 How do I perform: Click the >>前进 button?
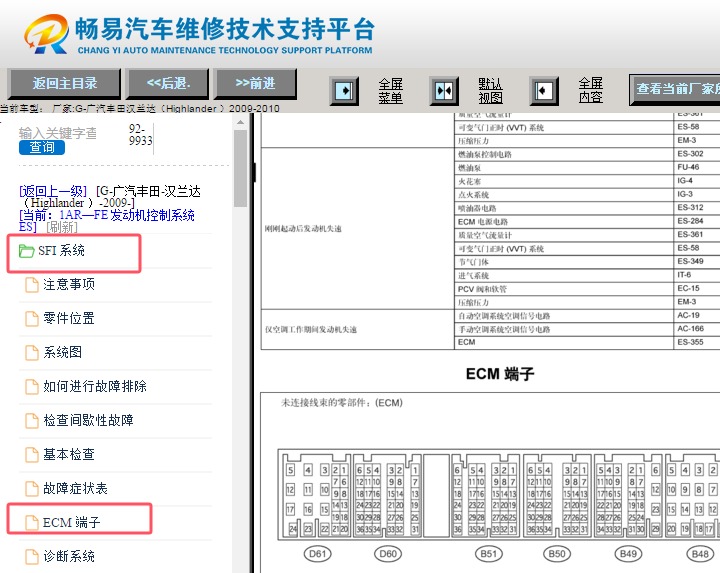(255, 84)
